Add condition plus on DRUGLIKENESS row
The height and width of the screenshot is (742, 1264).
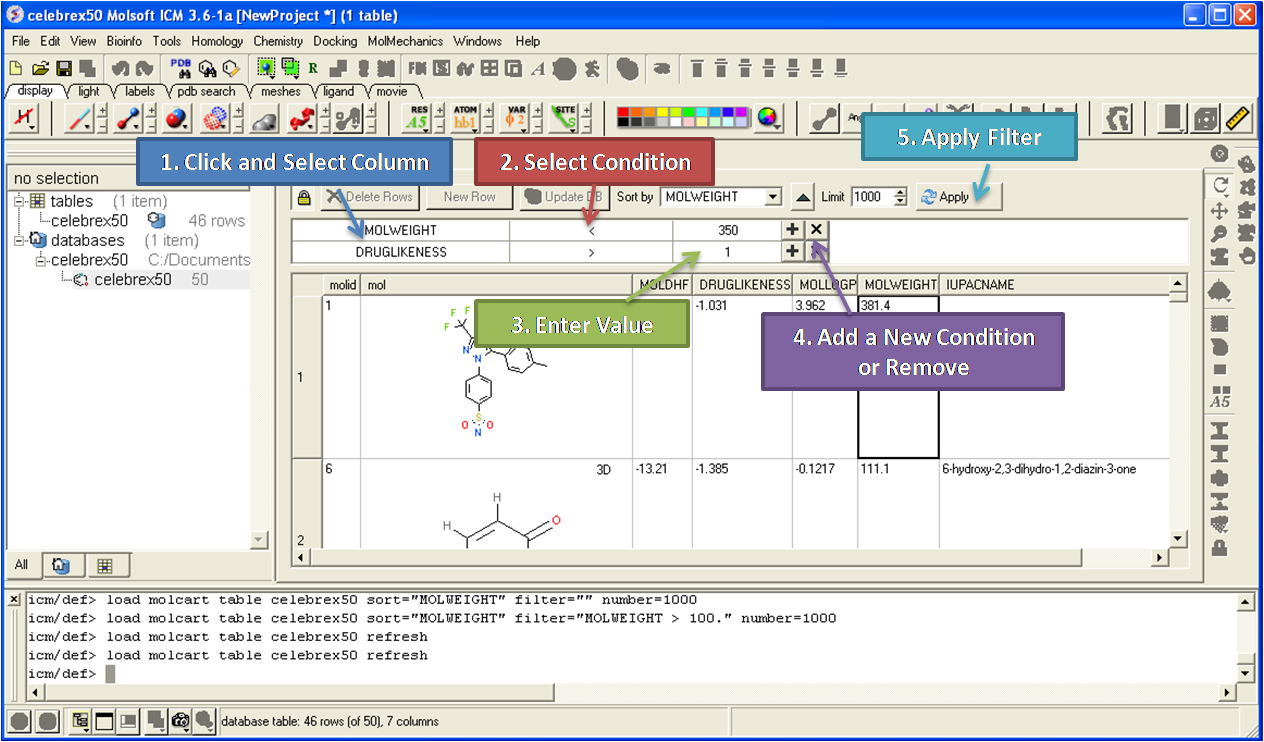click(x=792, y=252)
